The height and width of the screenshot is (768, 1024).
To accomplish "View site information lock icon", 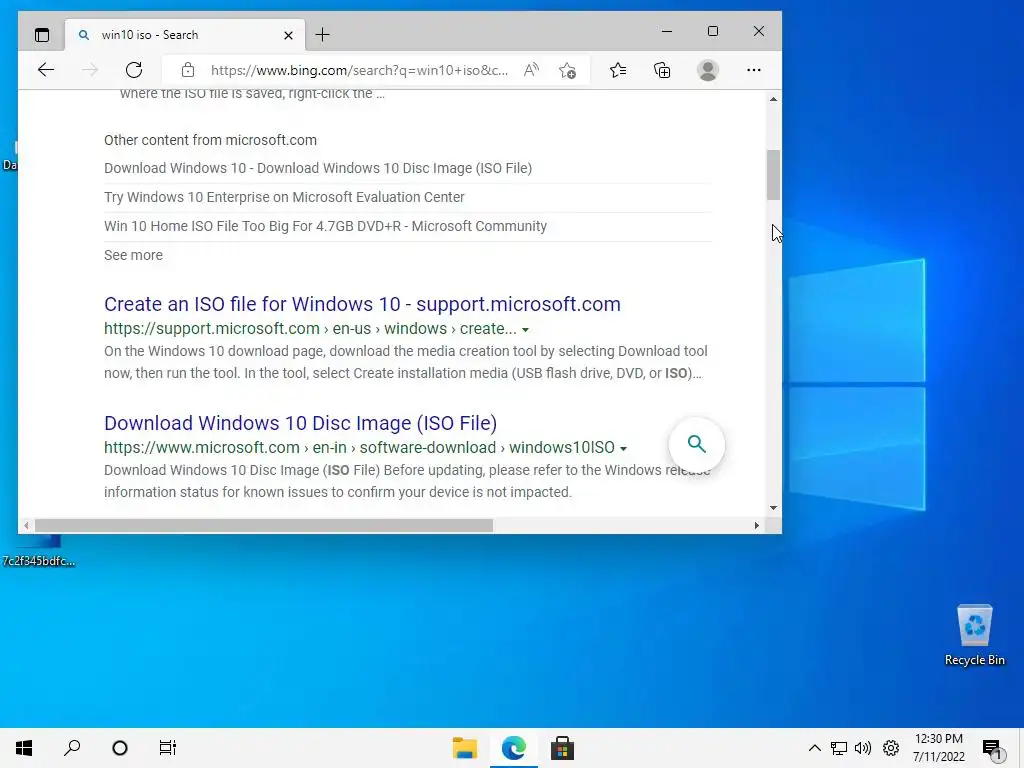I will 188,70.
